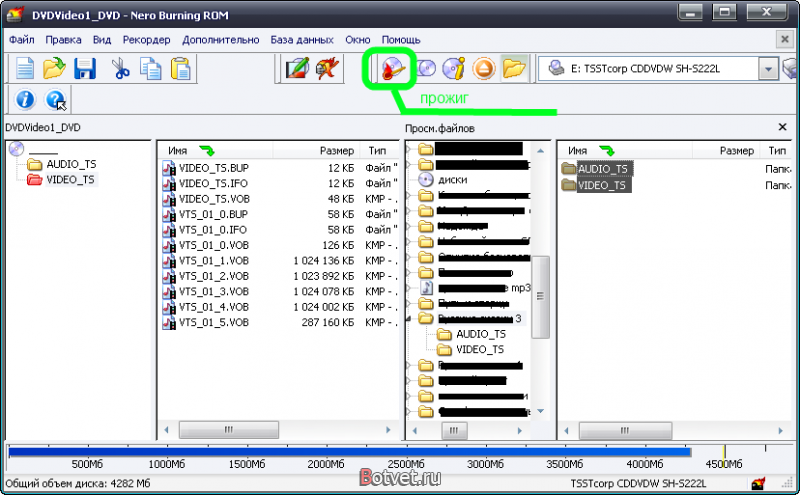Open the Дополнительно menu
This screenshot has height=495, width=800.
point(220,40)
